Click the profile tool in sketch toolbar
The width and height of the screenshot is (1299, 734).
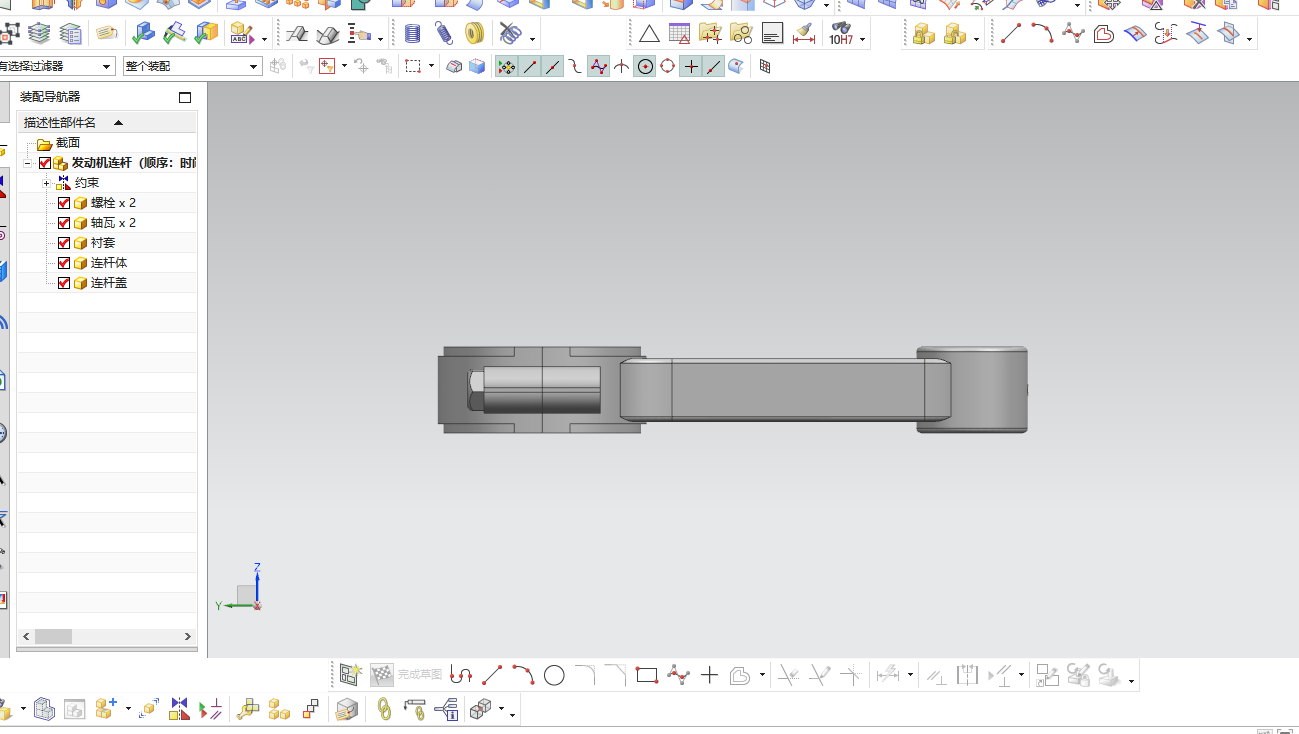pos(461,675)
